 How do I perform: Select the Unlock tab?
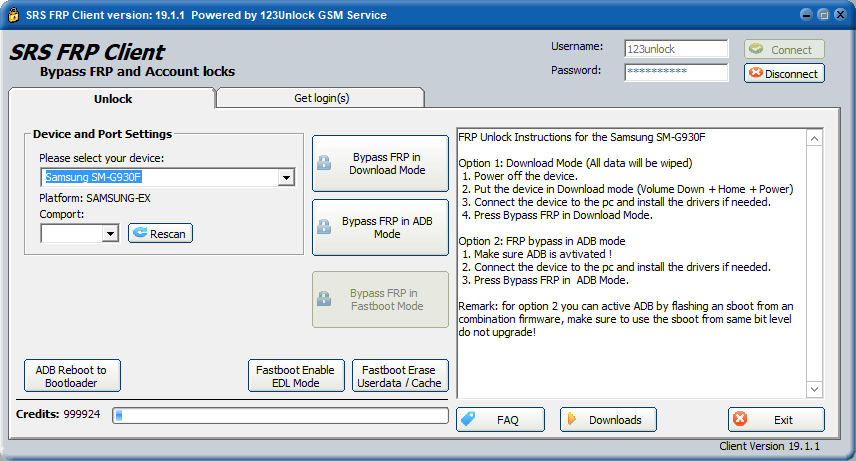pos(112,99)
